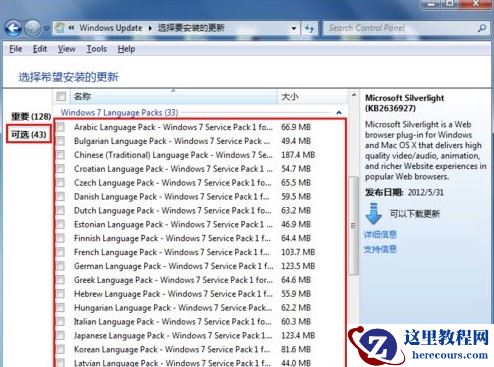Click the update list vertical scrollbar thumb
Image resolution: width=494 pixels, height=367 pixels.
coord(353,226)
